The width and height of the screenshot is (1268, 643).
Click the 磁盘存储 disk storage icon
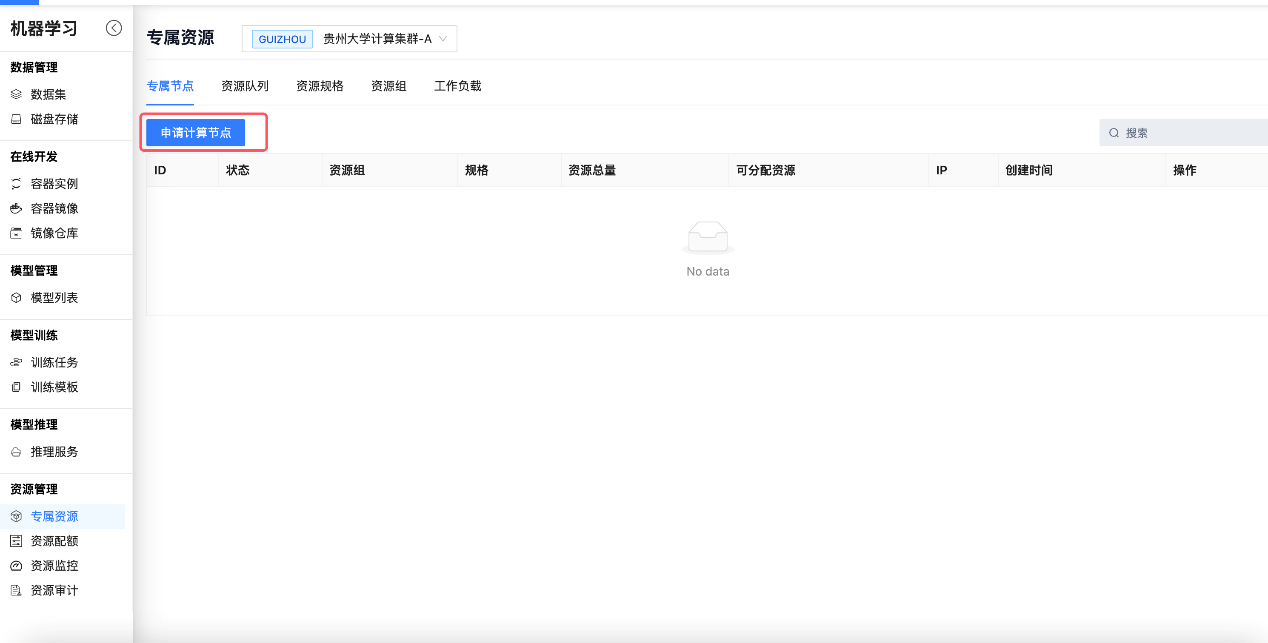click(15, 119)
